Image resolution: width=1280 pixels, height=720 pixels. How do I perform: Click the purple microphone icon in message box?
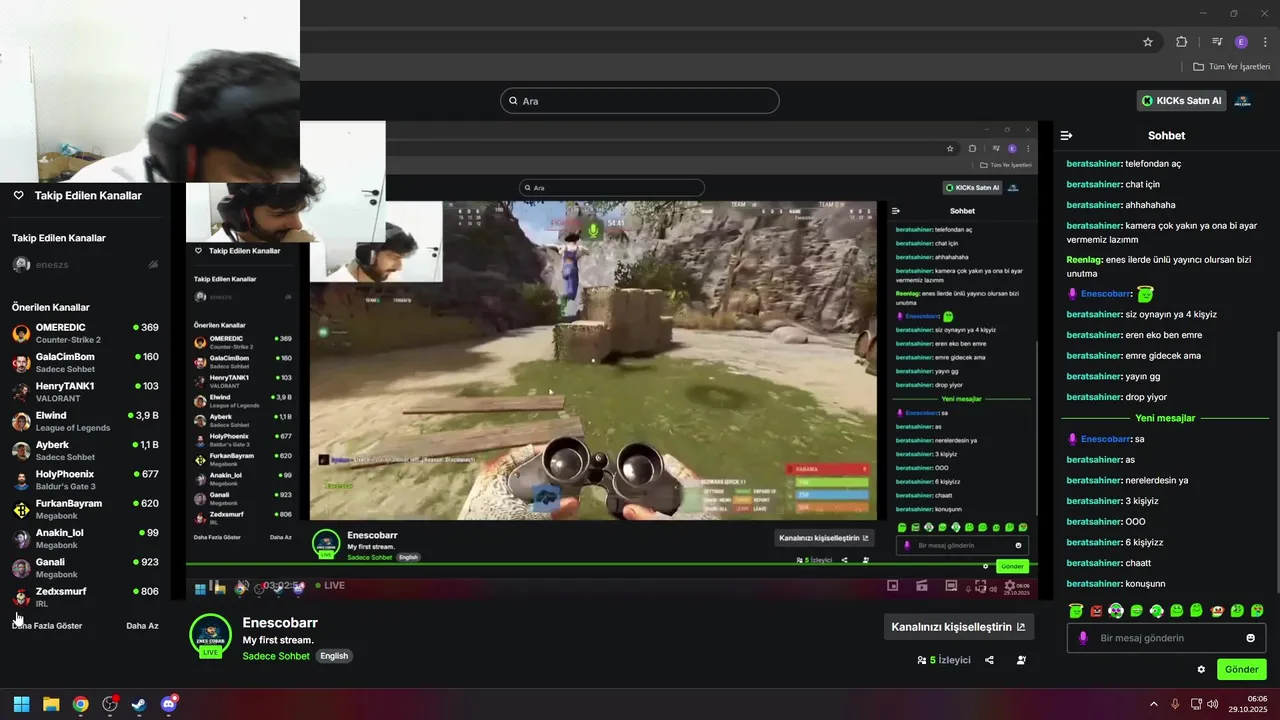[1083, 638]
